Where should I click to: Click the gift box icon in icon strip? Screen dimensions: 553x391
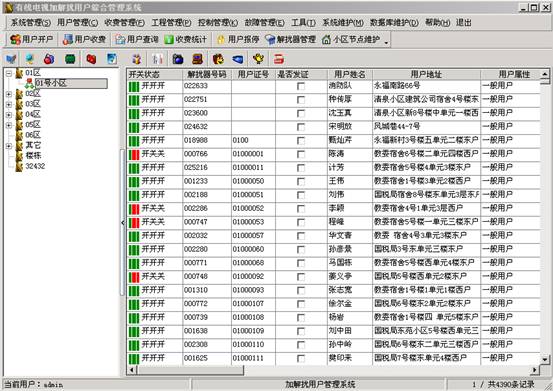[136, 59]
